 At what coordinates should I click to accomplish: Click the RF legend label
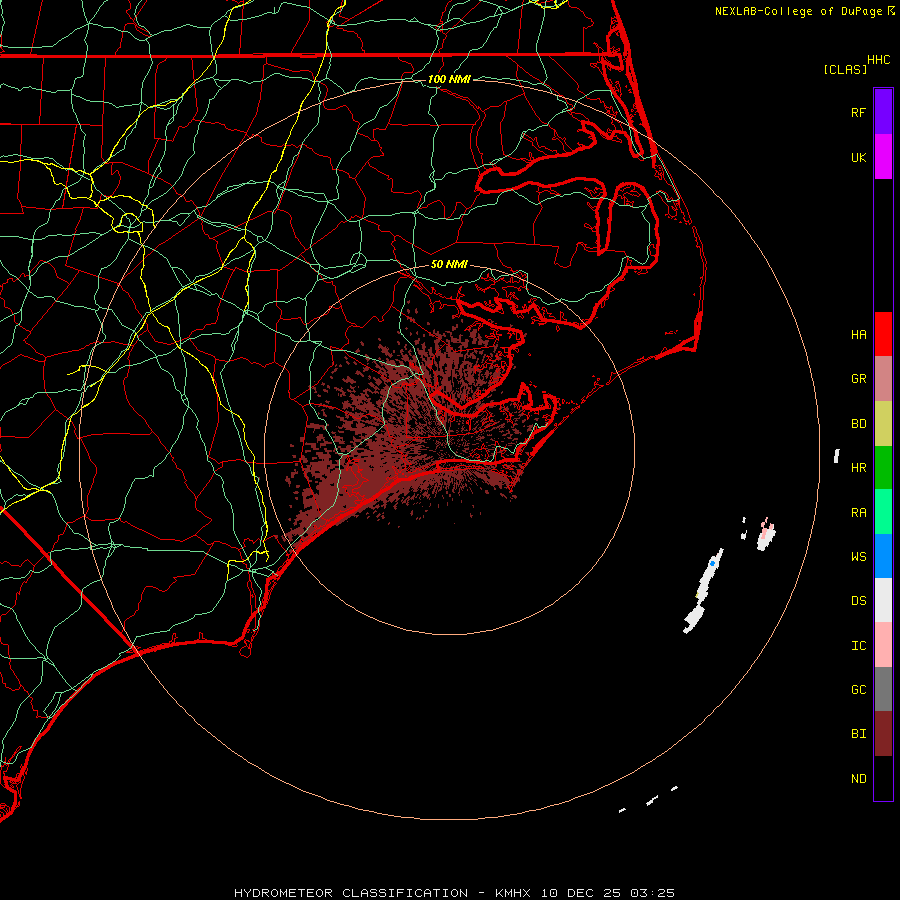point(858,112)
